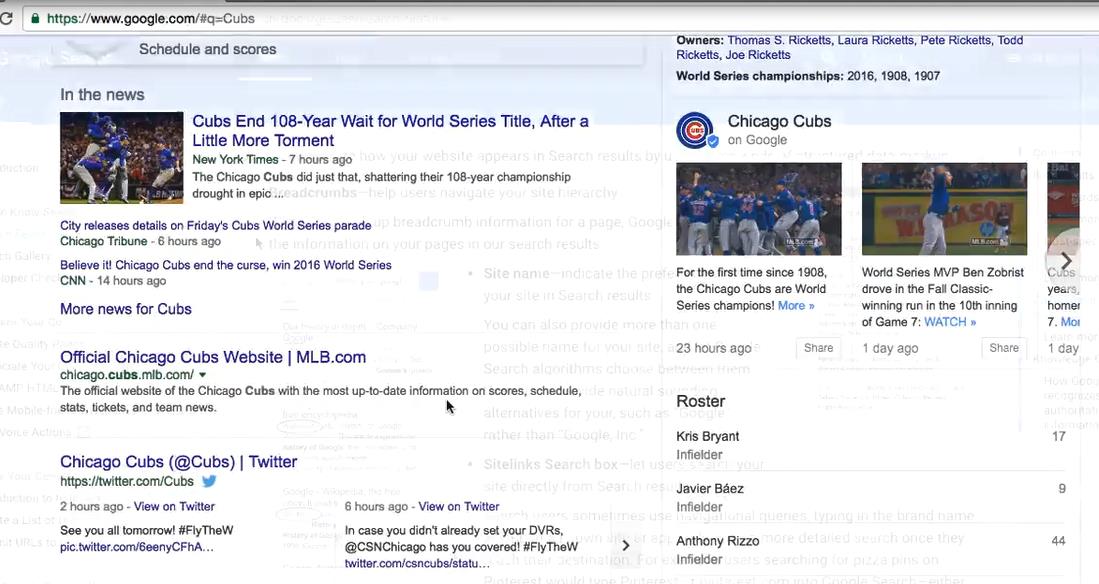Viewport: 1099px width, 584px height.
Task: Open Official Chicago Cubs Website result
Action: [x=213, y=357]
